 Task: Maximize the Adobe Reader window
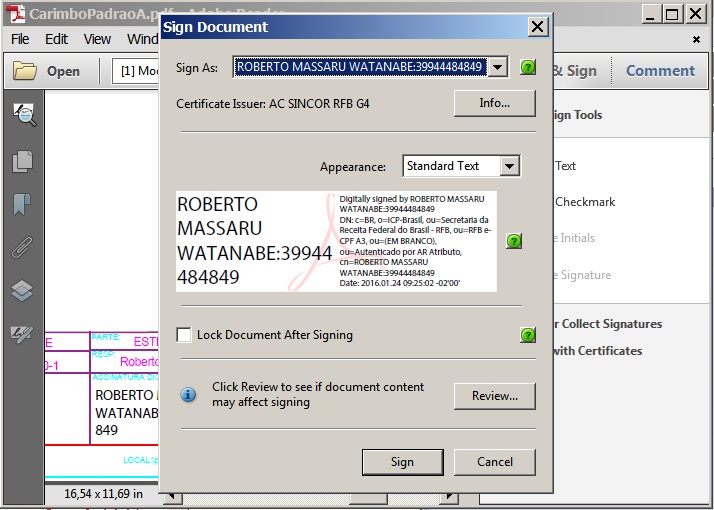[672, 14]
